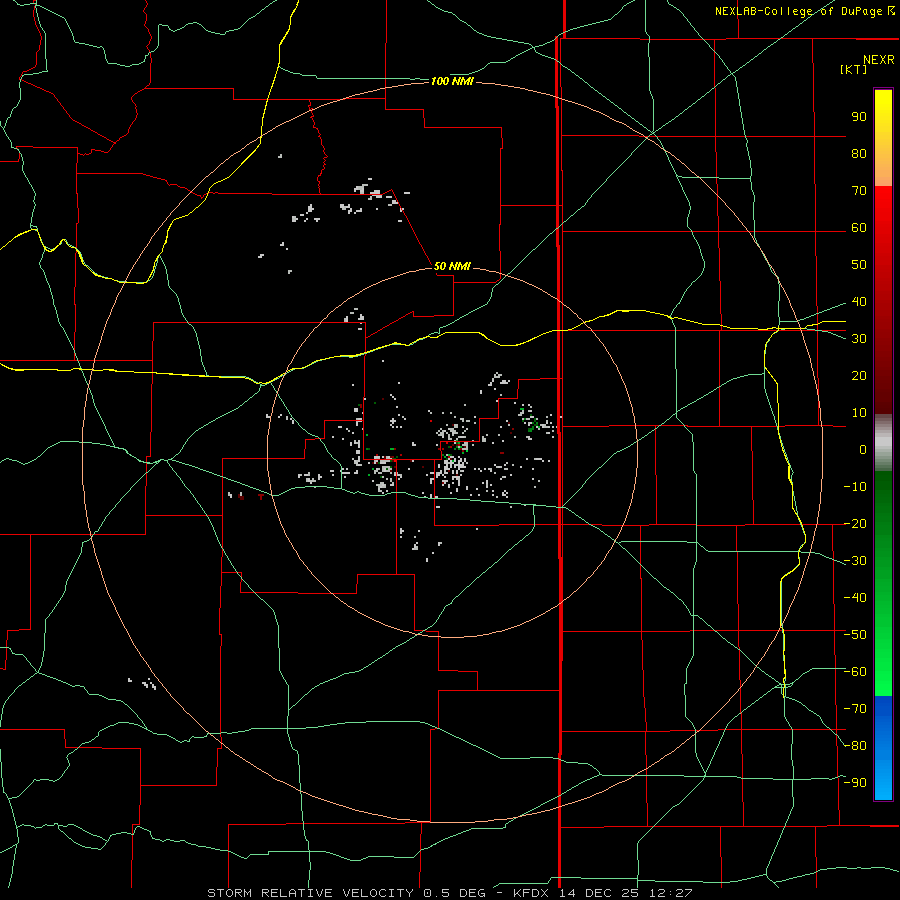Click the 60 knot legend label

859,227
